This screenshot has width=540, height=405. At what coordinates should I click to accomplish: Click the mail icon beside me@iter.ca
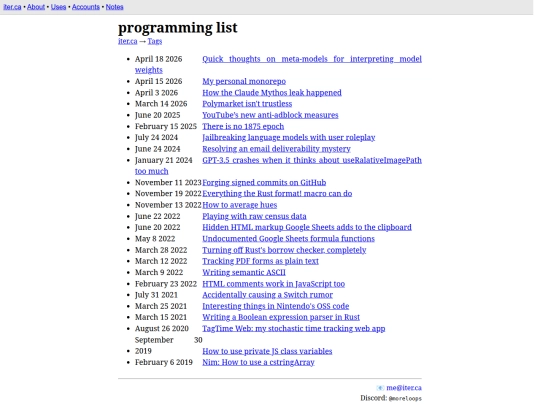380,388
